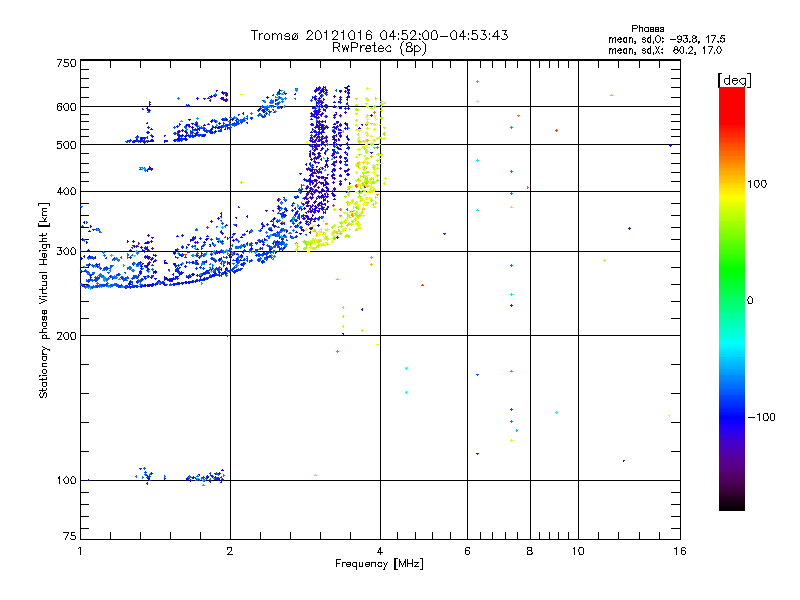The width and height of the screenshot is (800, 600).
Task: Click the x-axis tick label '1'
Action: point(80,551)
